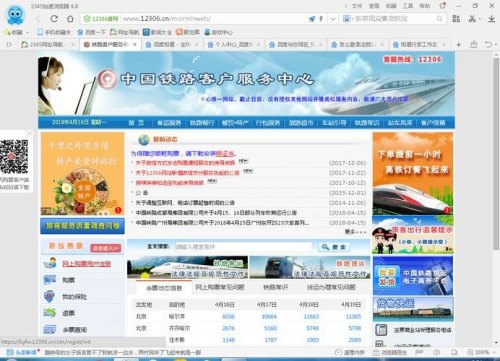Click the restore closed tab undo icon
The height and width of the screenshot is (361, 500).
click(488, 44)
